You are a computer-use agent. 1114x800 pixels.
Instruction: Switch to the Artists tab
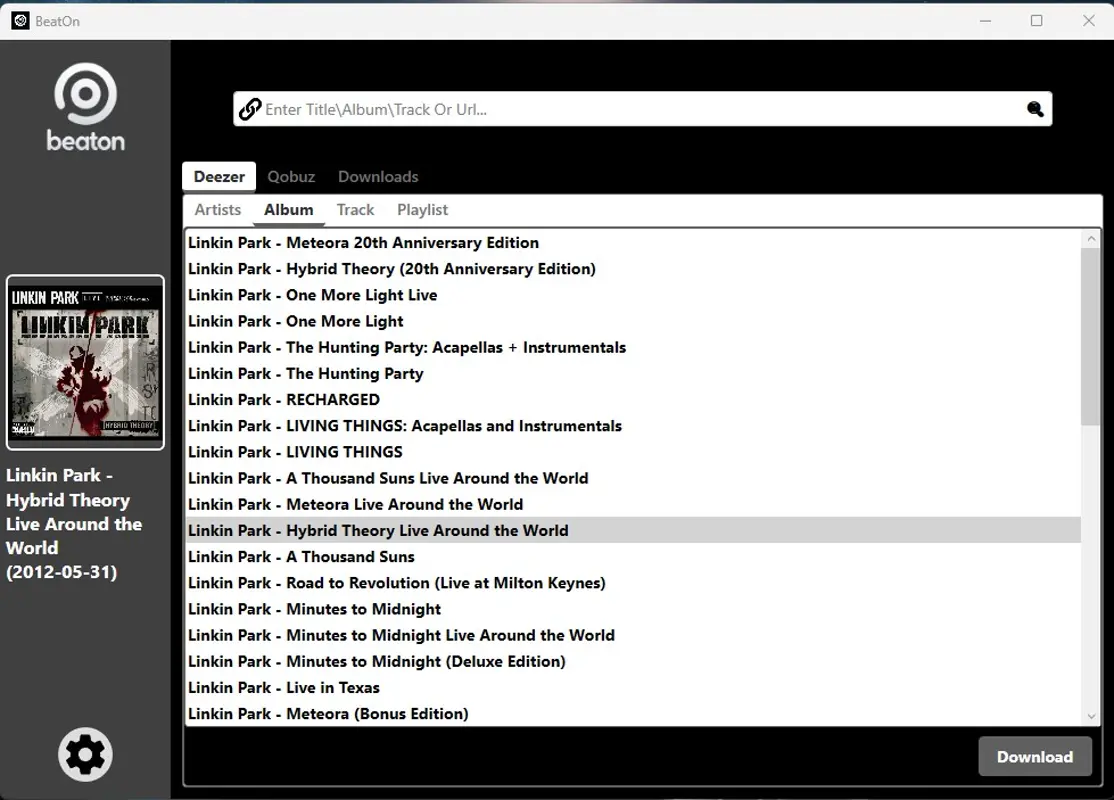point(217,210)
